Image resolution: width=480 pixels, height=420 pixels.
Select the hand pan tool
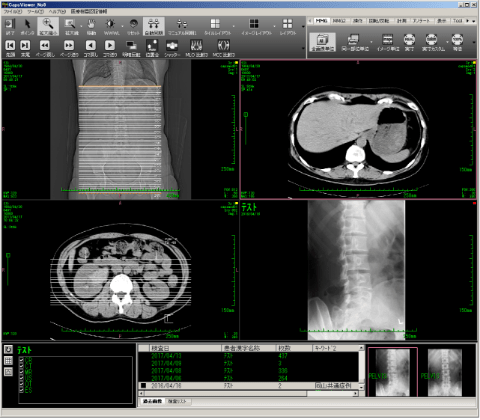[91, 27]
